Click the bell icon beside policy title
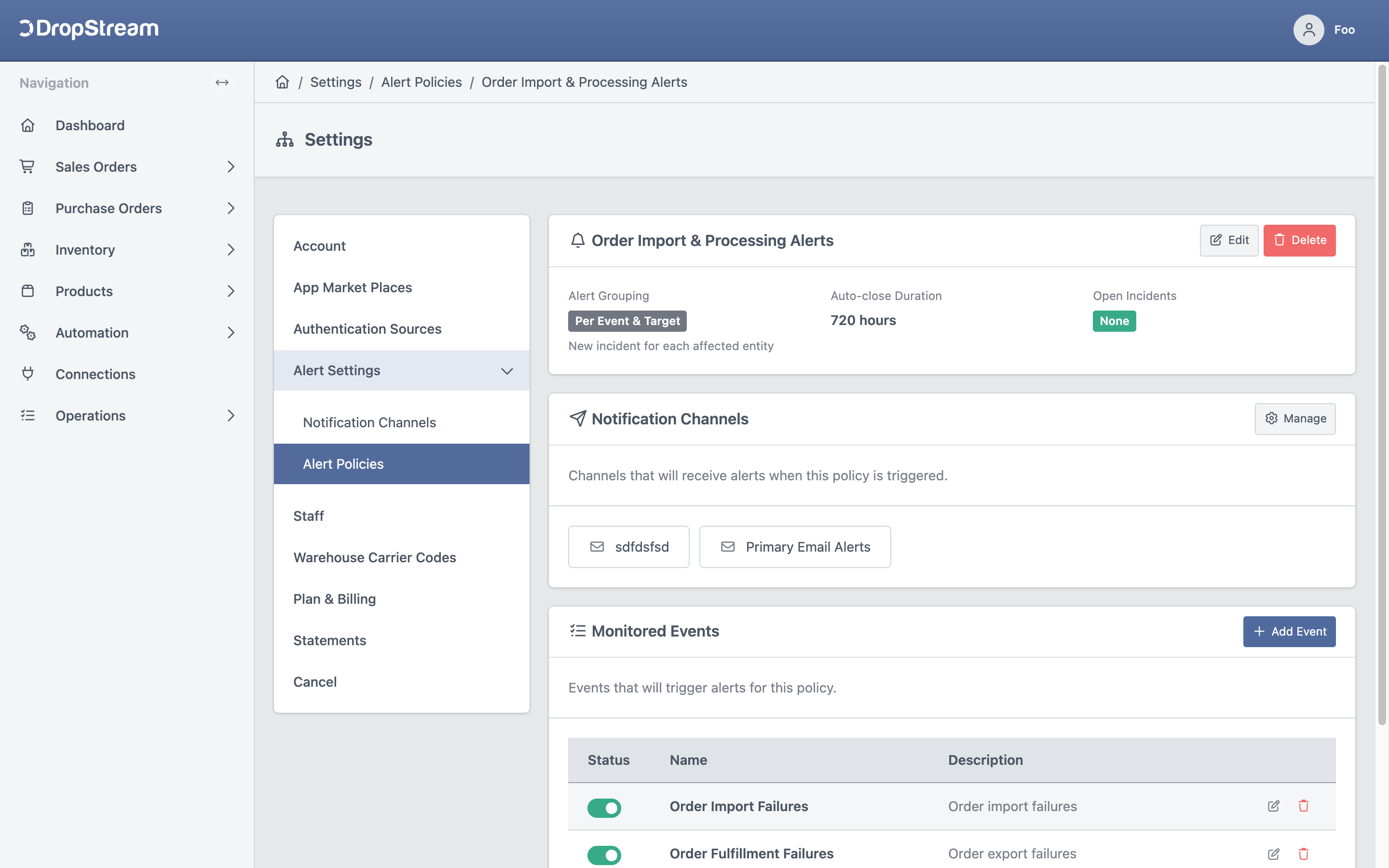The width and height of the screenshot is (1389, 868). 577,240
